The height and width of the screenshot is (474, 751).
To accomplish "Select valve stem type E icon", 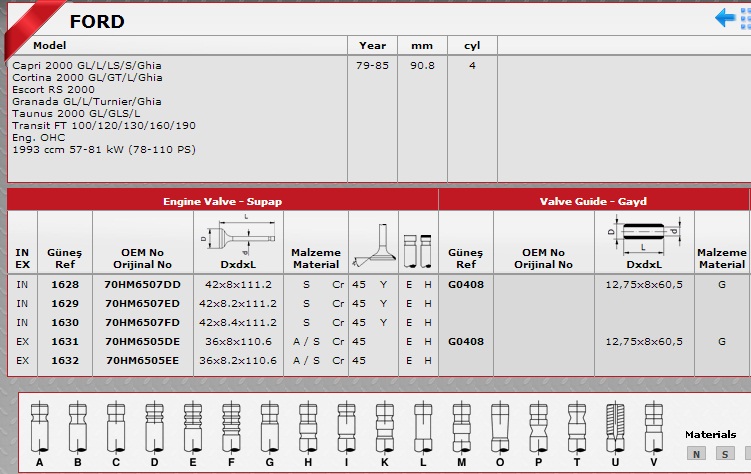I will click(x=193, y=428).
